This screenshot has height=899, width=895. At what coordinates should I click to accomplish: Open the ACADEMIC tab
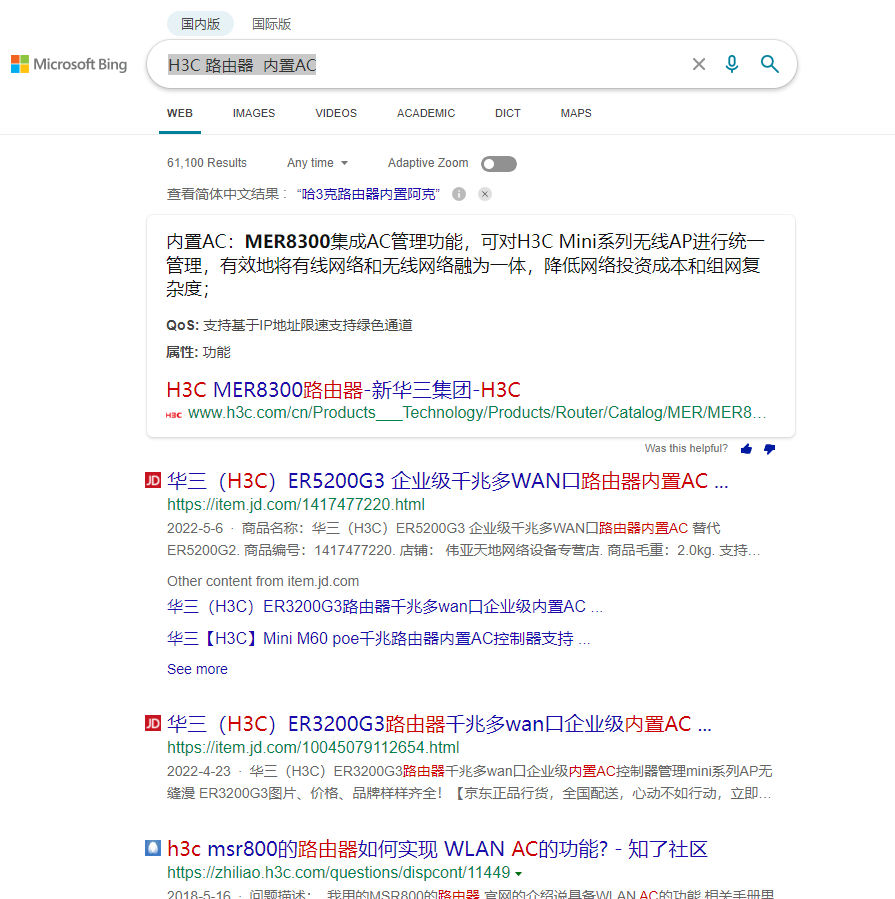426,114
